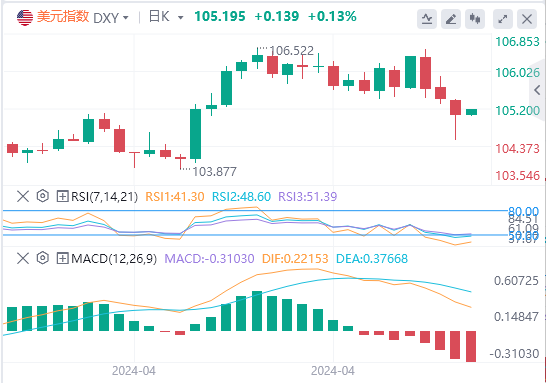
Task: Click the RSI1:41.30 value
Action: click(x=174, y=197)
